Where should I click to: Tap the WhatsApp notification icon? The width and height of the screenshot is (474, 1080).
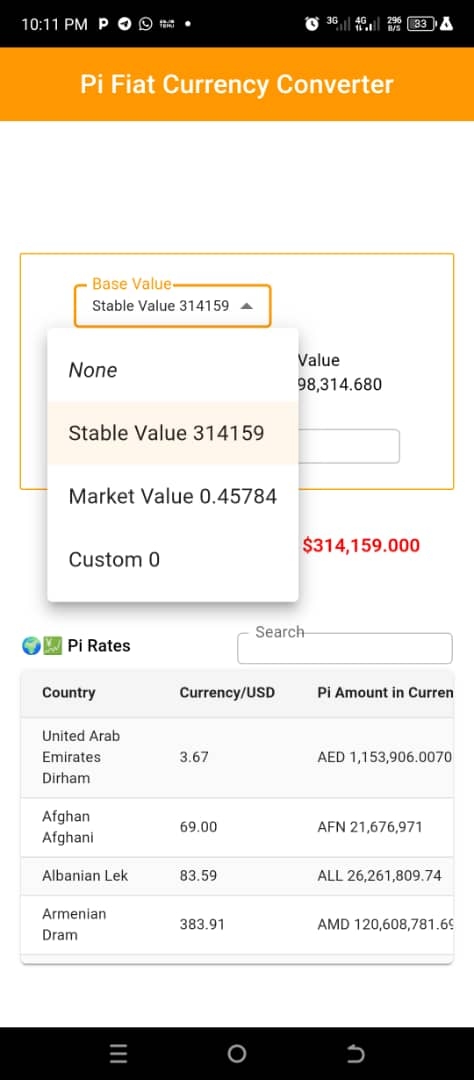tap(145, 24)
